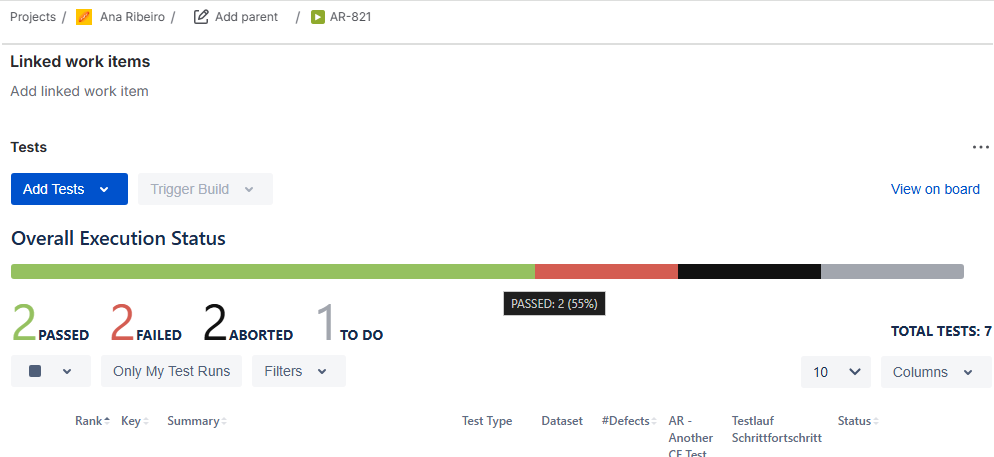Image resolution: width=994 pixels, height=457 pixels.
Task: Open the Filters dropdown
Action: (x=298, y=371)
